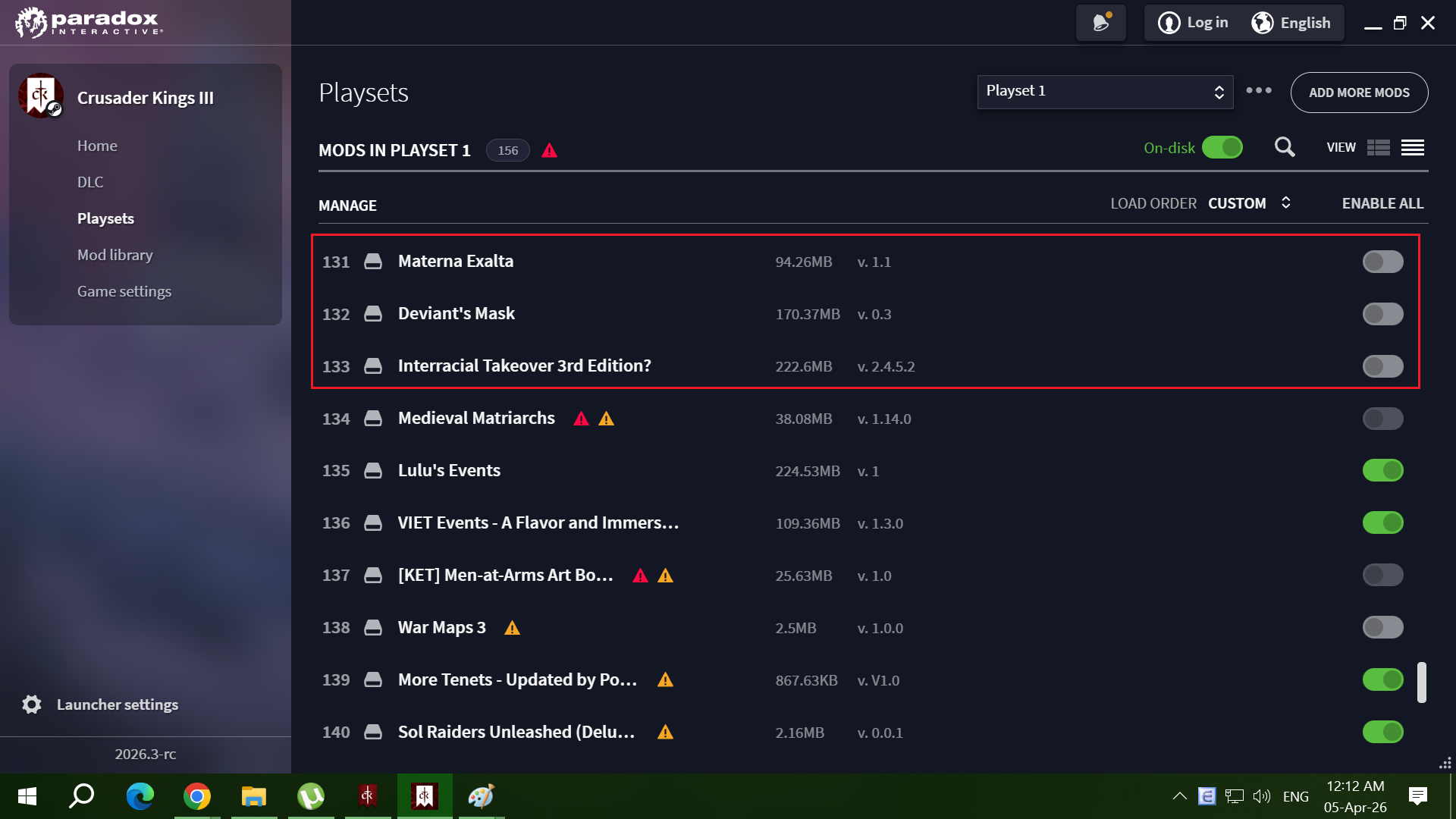Open the notifications bell icon

pyautogui.click(x=1101, y=23)
